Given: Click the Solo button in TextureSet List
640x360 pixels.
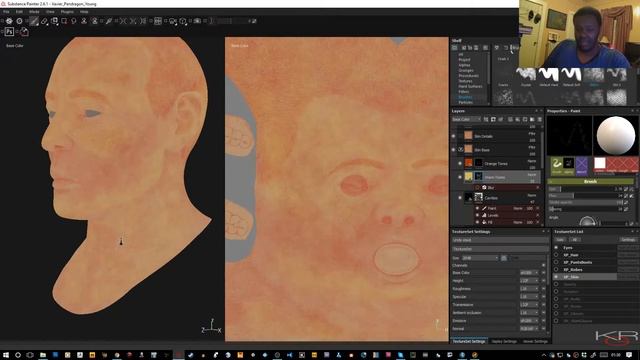Looking at the screenshot, I should click(560, 240).
